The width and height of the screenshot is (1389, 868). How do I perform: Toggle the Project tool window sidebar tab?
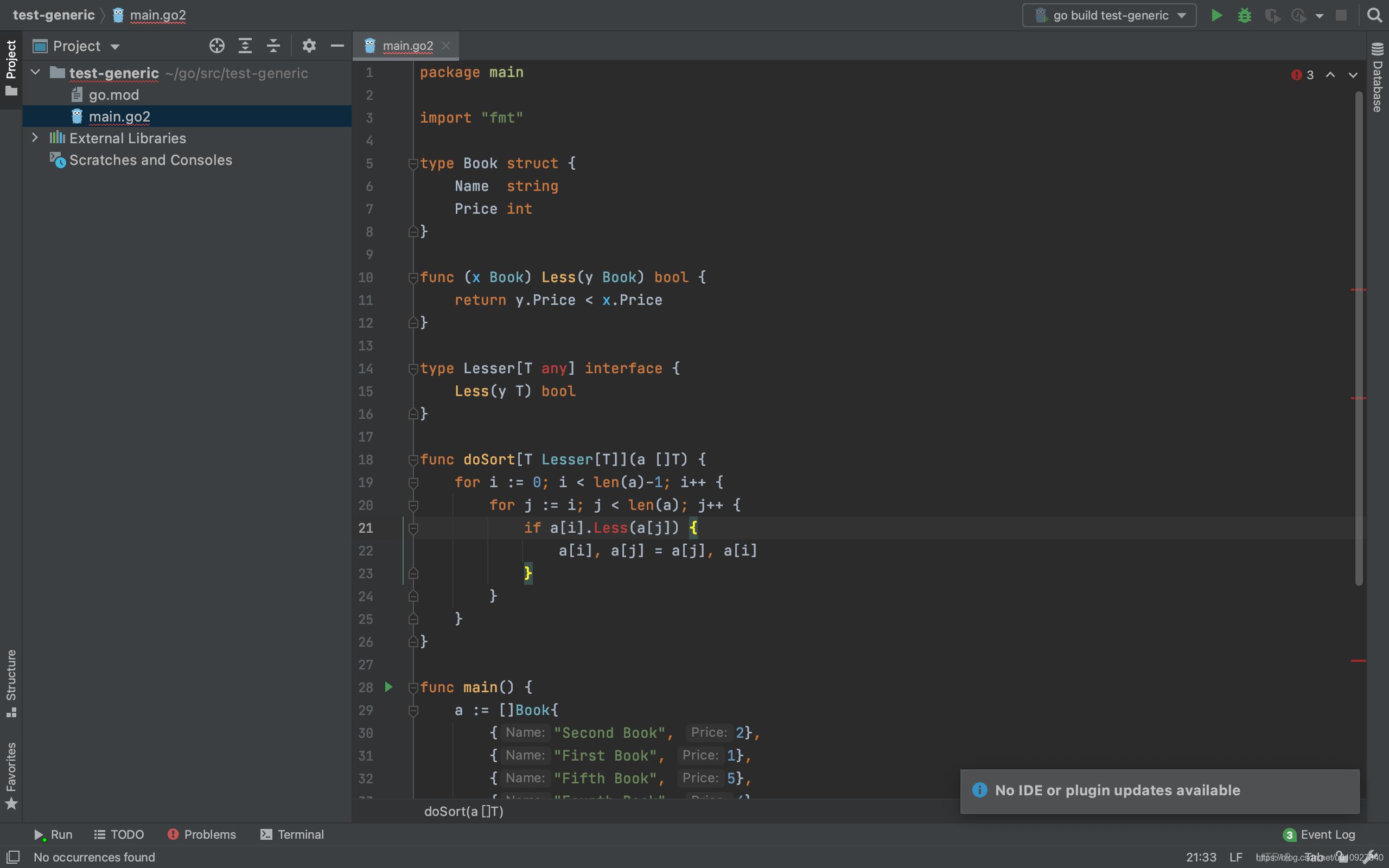pos(11,68)
